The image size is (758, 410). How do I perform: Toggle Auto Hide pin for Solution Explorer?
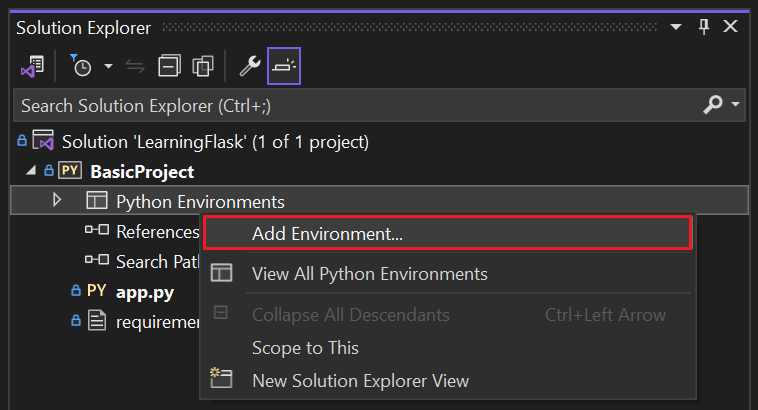[703, 27]
